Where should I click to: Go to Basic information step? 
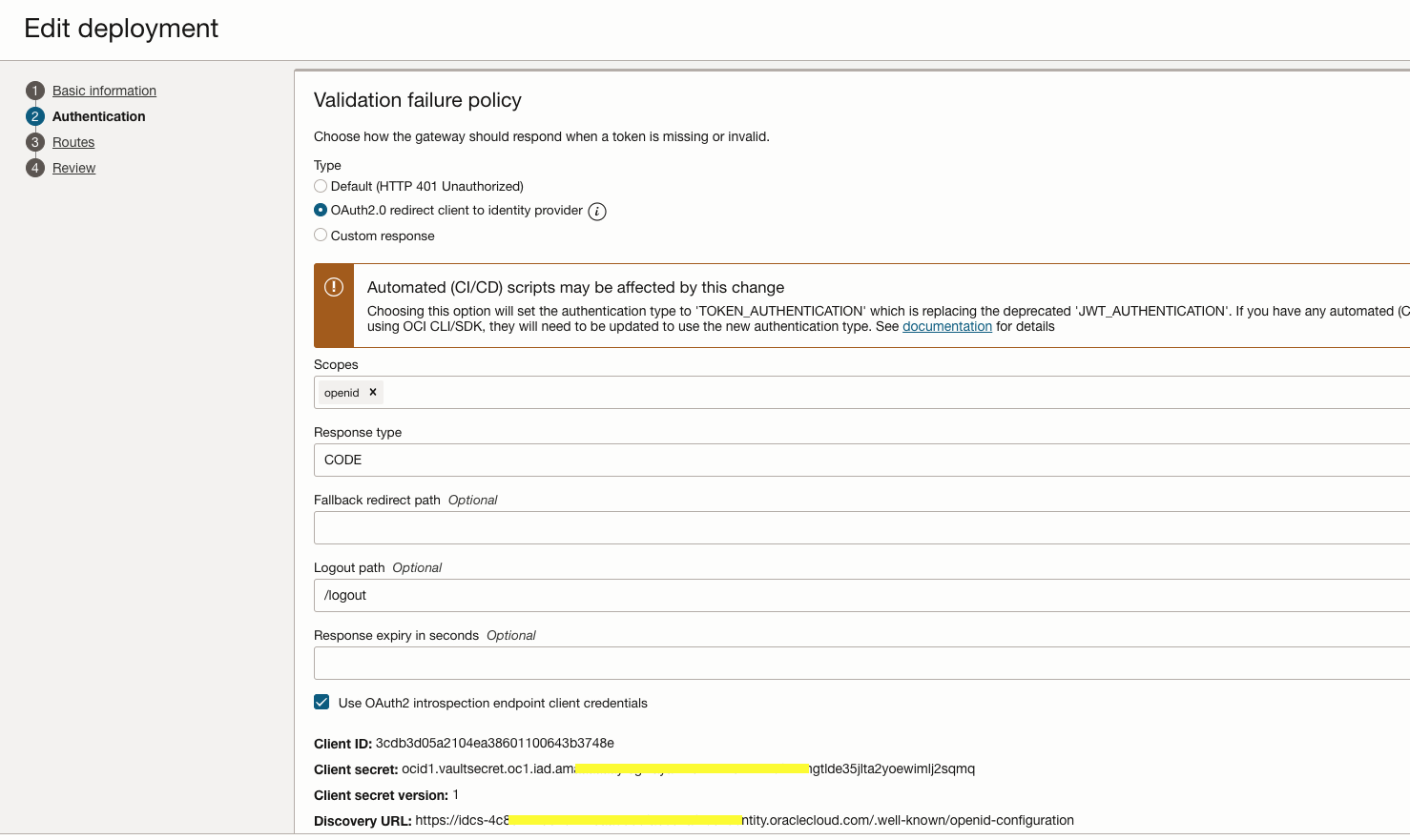tap(104, 91)
